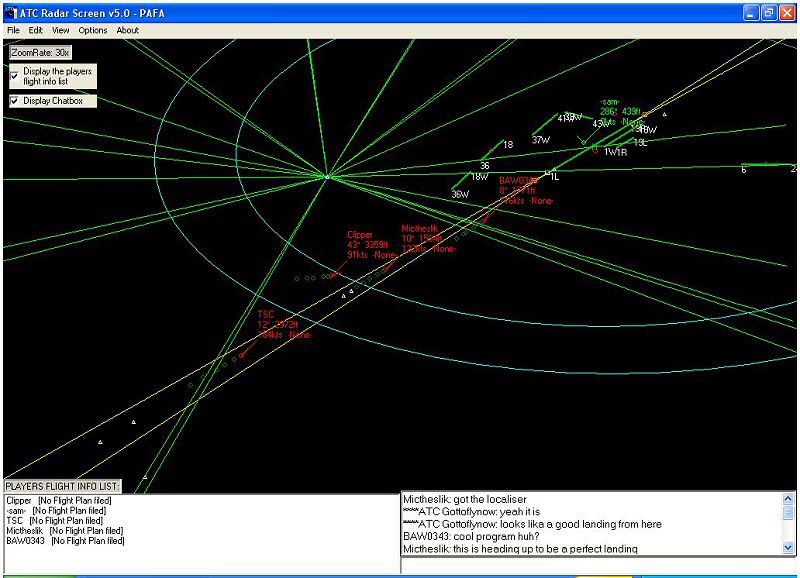Toggle the Display Chatbox checkbox
This screenshot has width=800, height=578.
coord(14,101)
